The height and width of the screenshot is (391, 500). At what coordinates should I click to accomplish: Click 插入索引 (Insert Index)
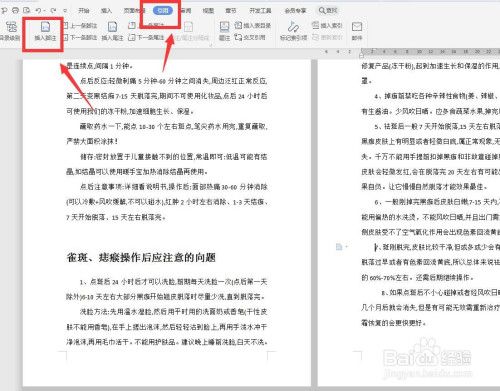(x=327, y=25)
